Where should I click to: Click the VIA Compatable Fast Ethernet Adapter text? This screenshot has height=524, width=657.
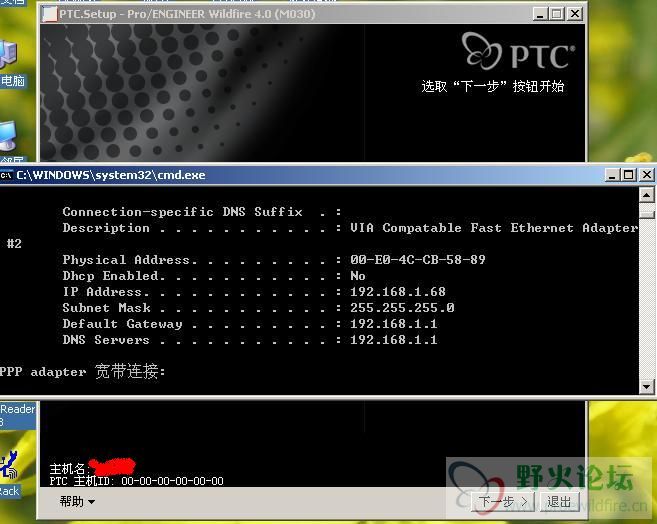[494, 228]
